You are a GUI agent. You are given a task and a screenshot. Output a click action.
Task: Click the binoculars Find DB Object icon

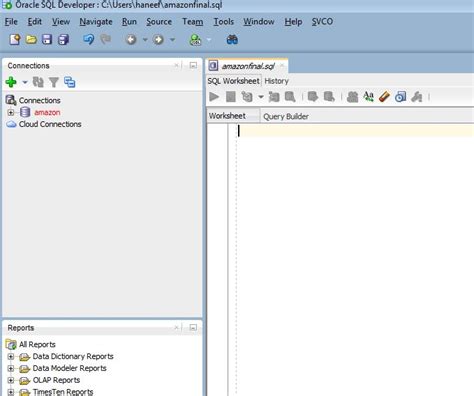pyautogui.click(x=232, y=40)
